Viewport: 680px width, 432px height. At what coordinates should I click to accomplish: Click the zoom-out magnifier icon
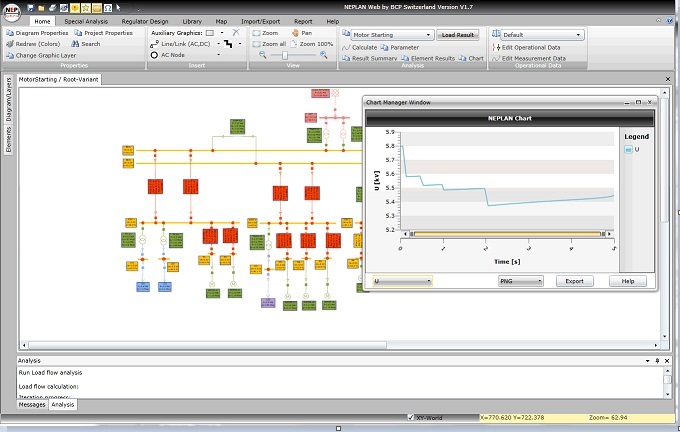[263, 55]
